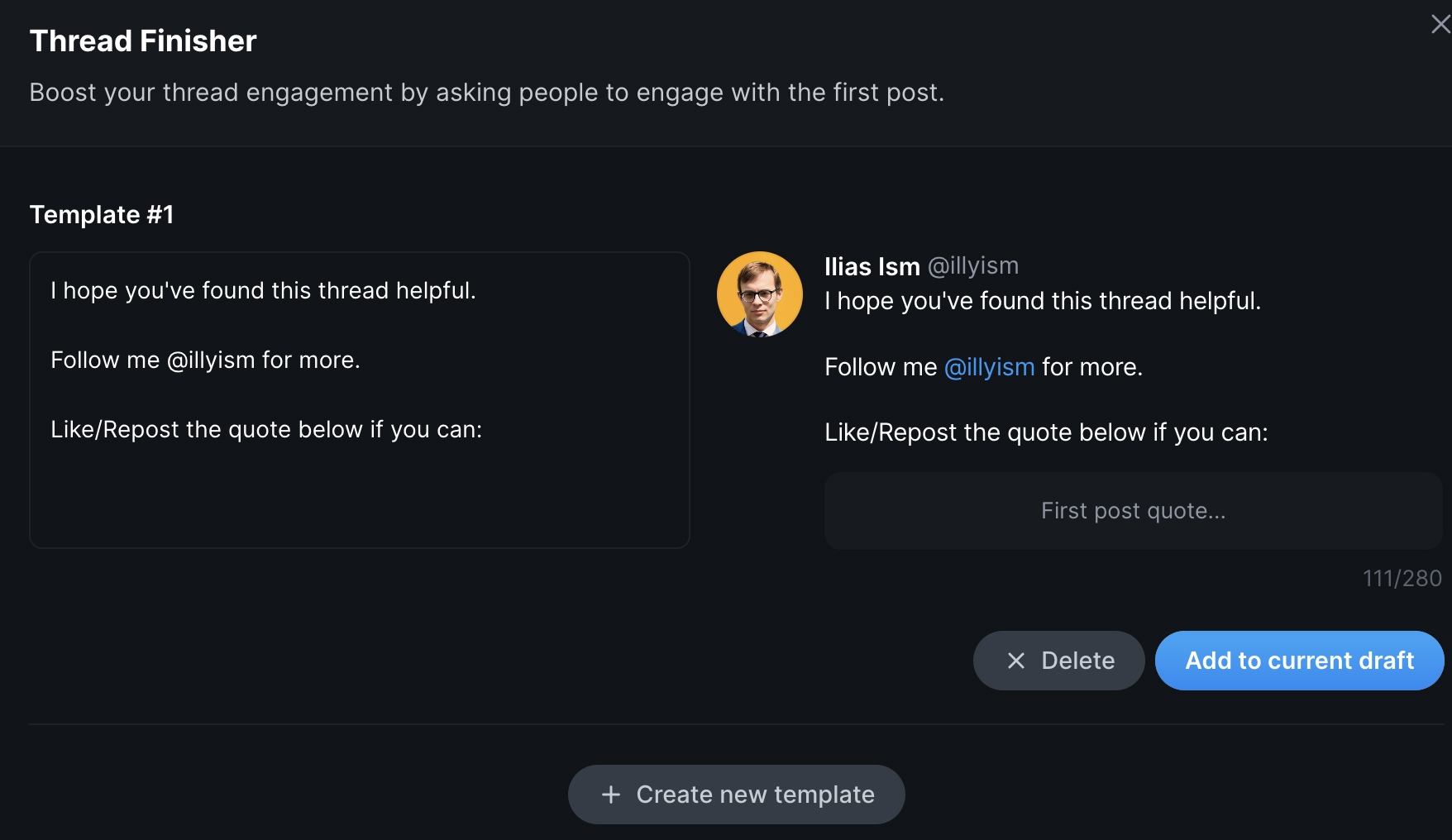Click the 111/280 character counter
Image resolution: width=1452 pixels, height=840 pixels.
(x=1402, y=578)
